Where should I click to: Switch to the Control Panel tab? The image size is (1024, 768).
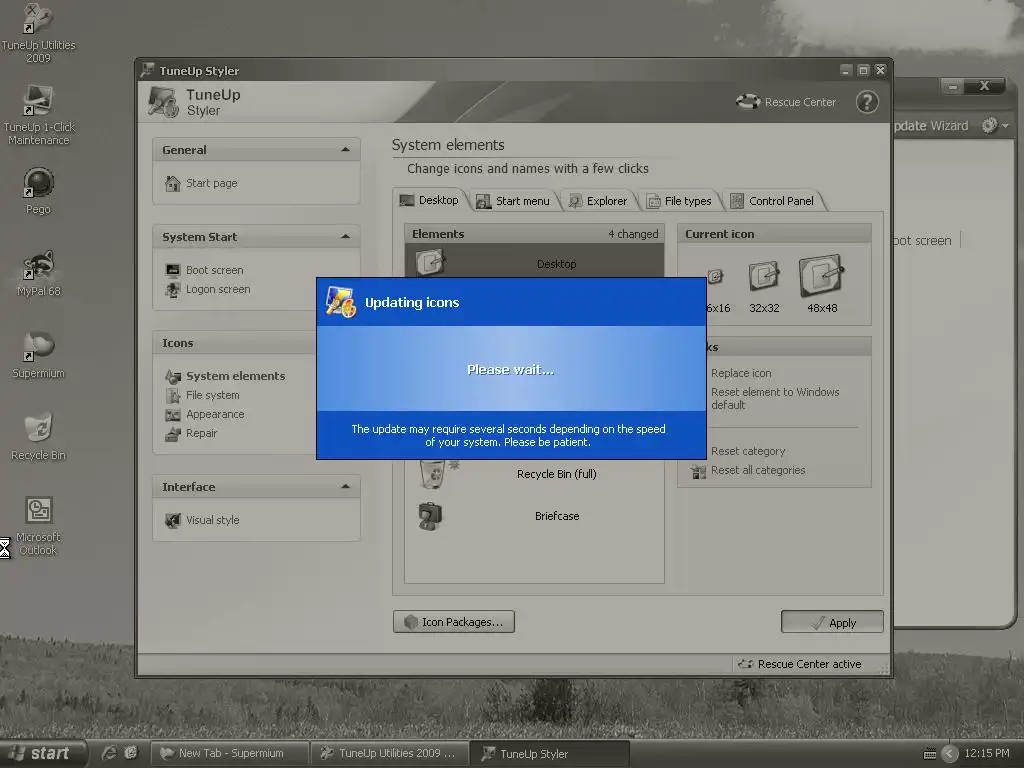[773, 201]
